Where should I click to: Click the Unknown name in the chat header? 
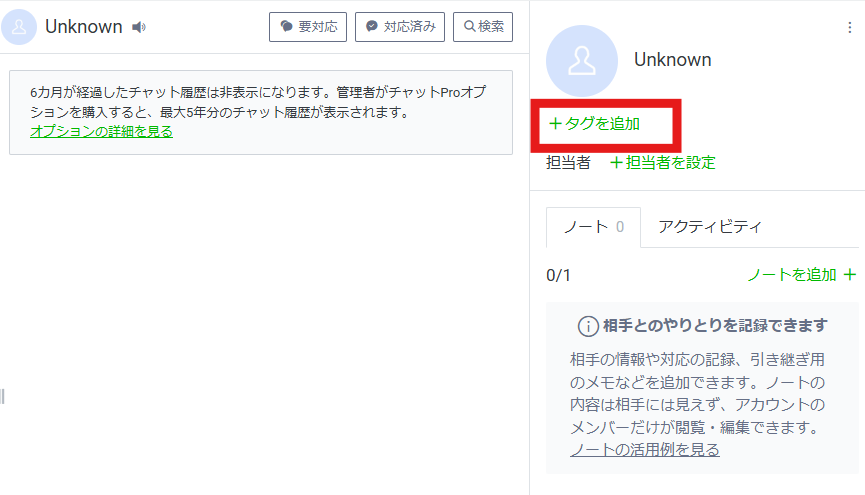pyautogui.click(x=83, y=27)
